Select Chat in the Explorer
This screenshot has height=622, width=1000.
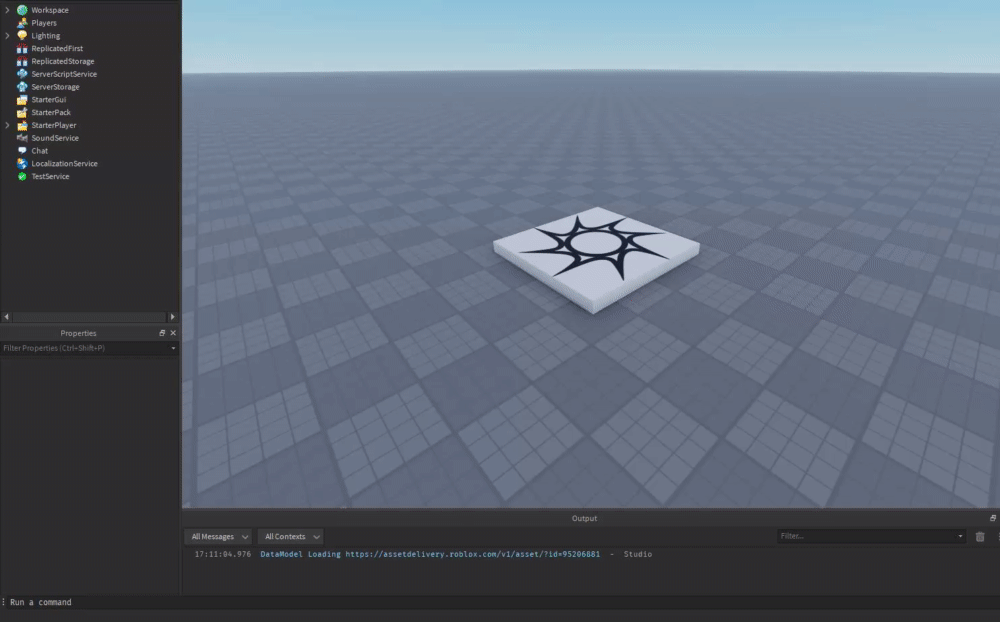pyautogui.click(x=40, y=151)
